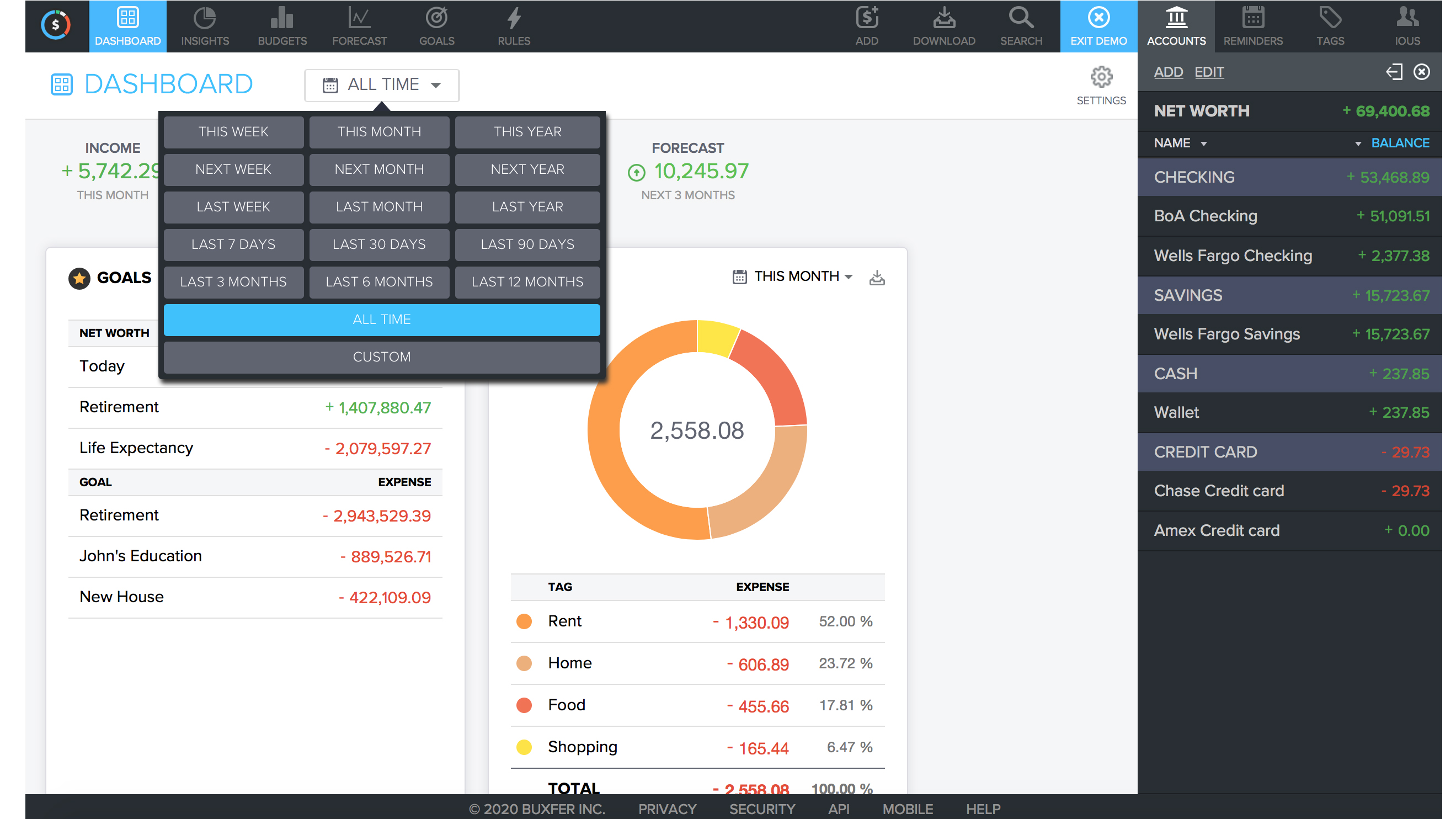Click the tan Home color dot
This screenshot has height=819, width=1456.
click(x=524, y=663)
